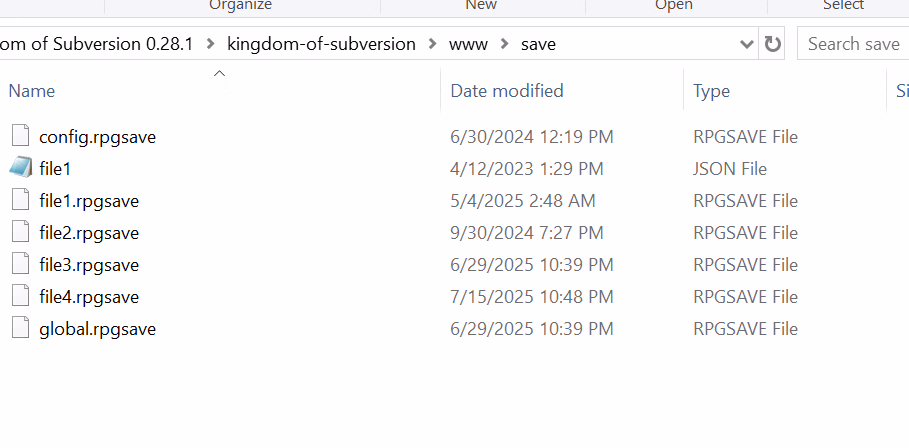Refresh the save folder view
Screen dimensions: 909x448
pyautogui.click(x=773, y=44)
